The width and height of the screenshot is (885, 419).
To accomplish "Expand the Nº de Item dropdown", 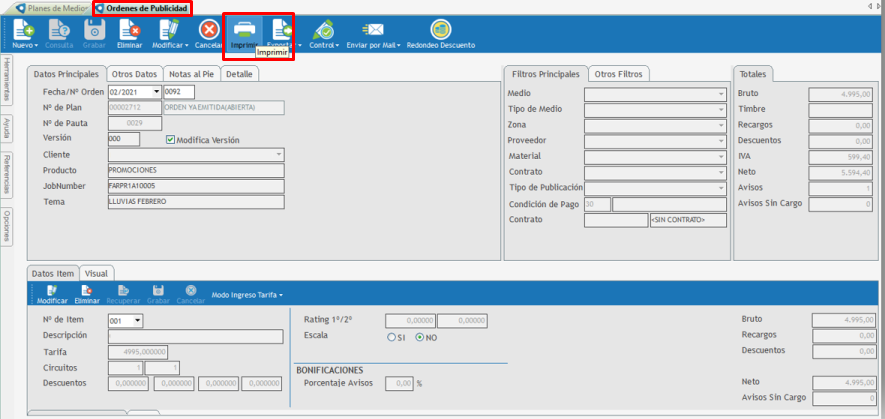I will (137, 321).
